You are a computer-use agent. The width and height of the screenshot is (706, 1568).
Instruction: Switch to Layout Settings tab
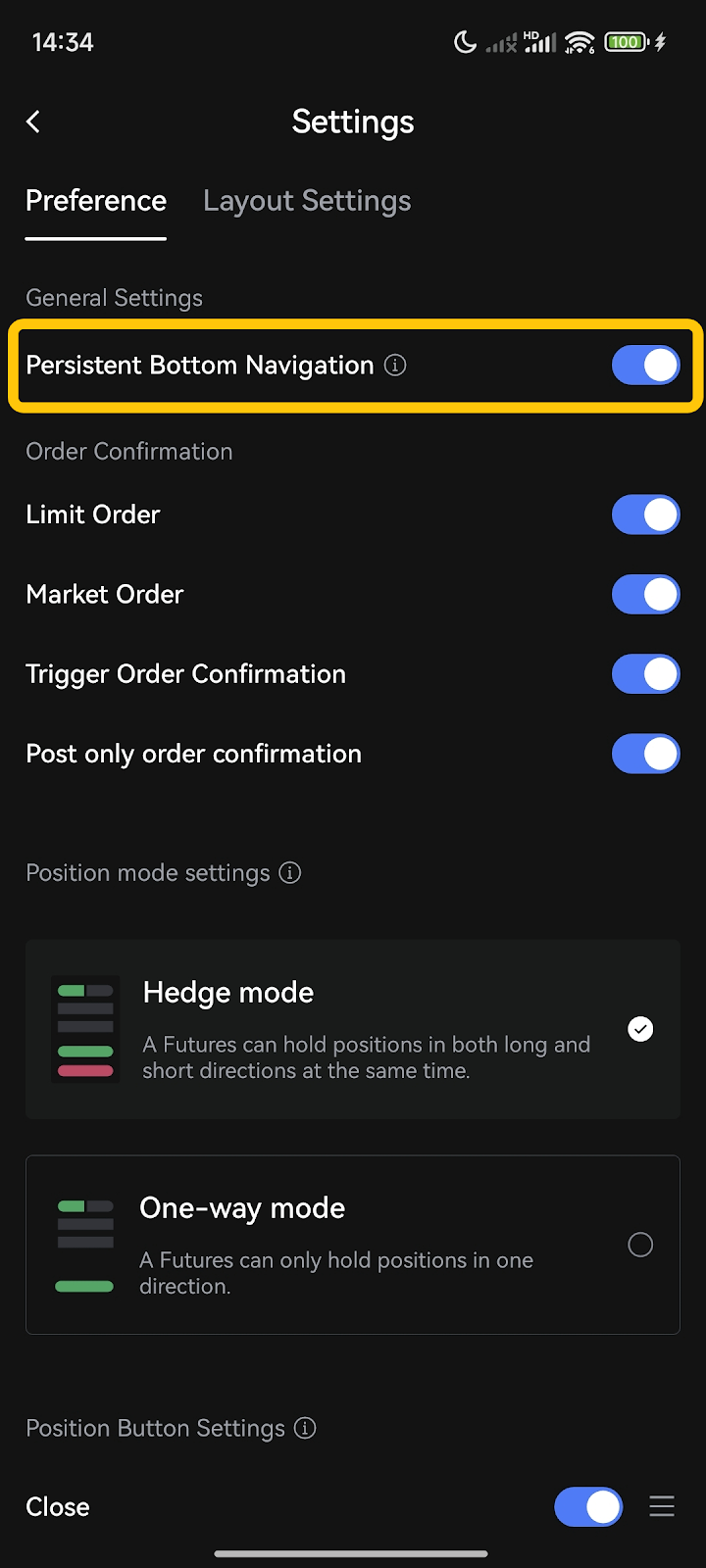tap(307, 201)
